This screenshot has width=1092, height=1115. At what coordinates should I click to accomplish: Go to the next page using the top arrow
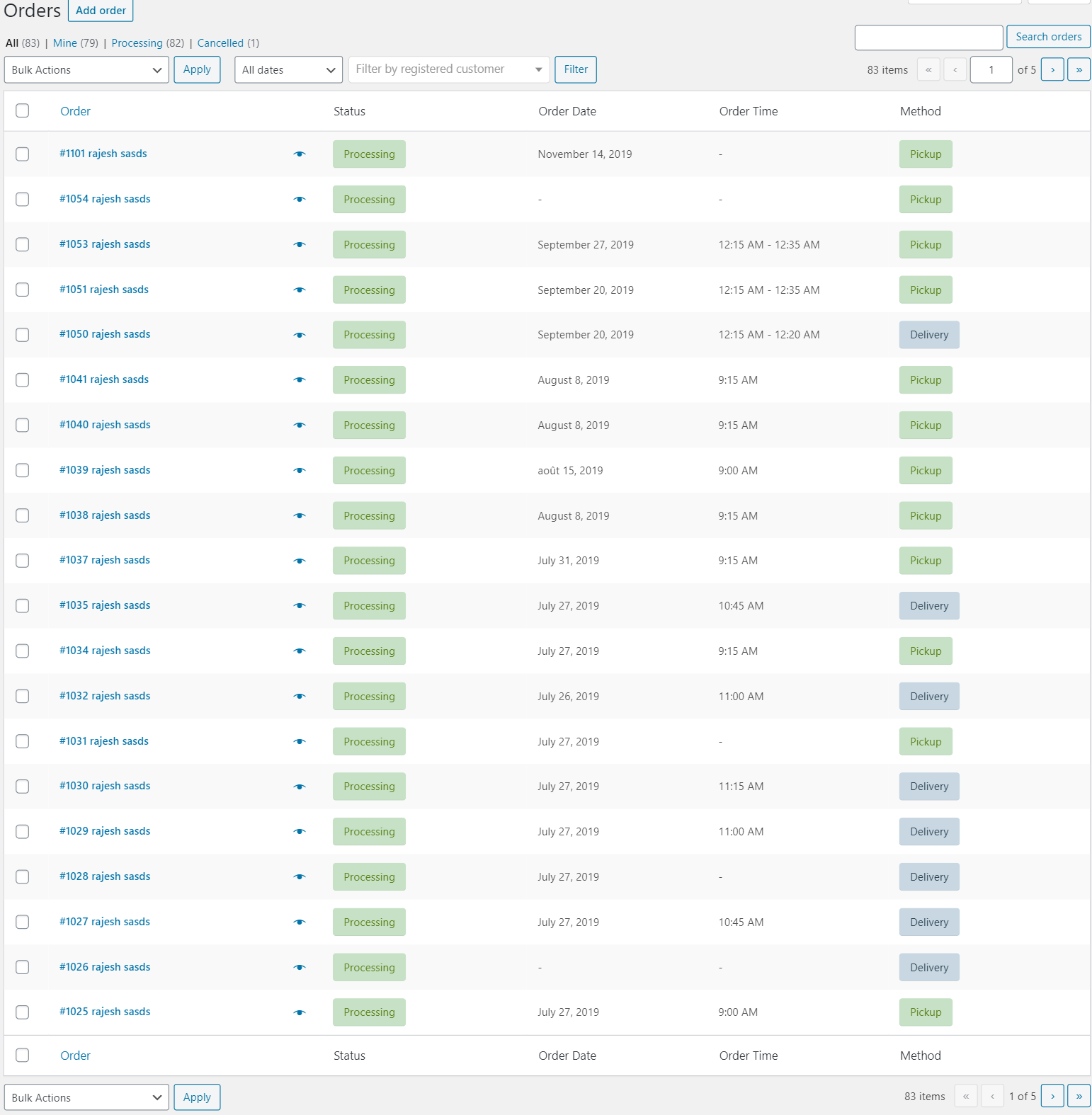(x=1052, y=69)
